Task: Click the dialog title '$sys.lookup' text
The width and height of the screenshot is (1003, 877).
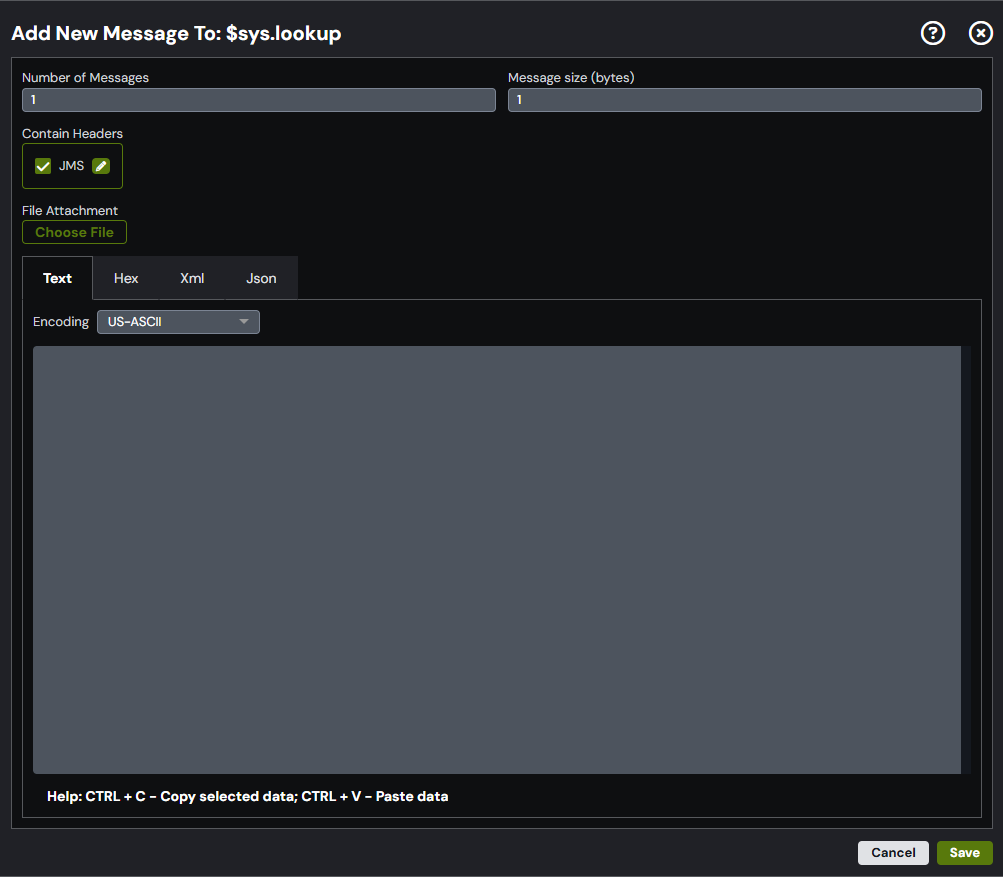Action: pyautogui.click(x=283, y=33)
